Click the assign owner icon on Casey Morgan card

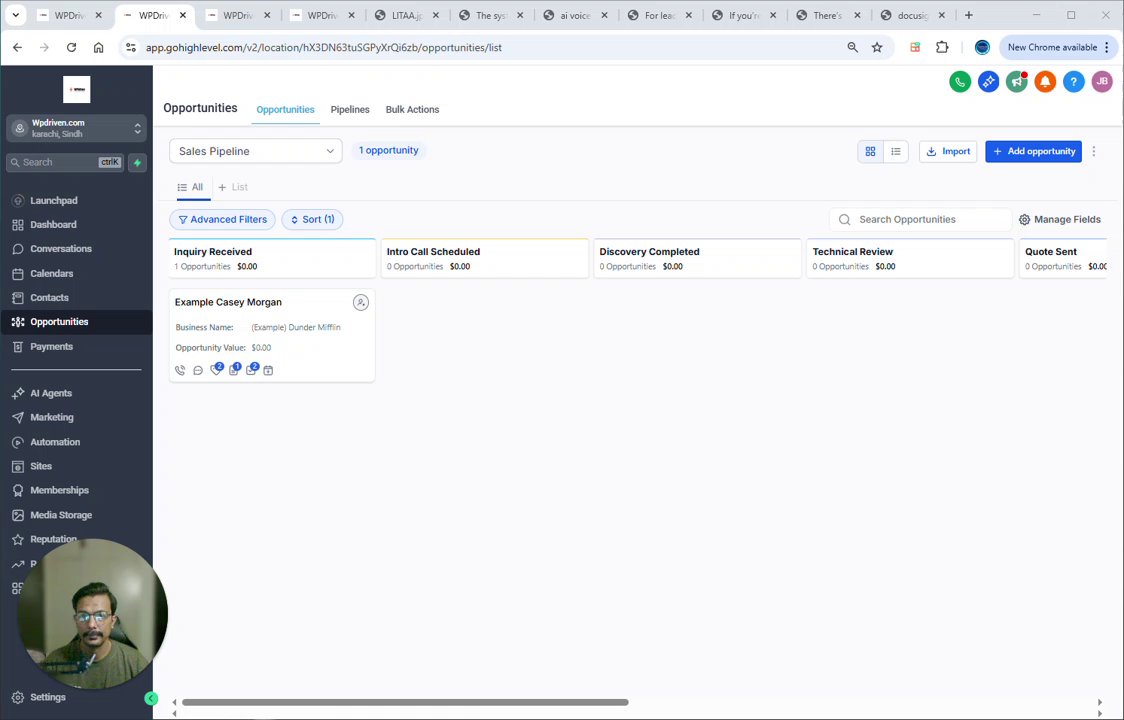click(x=361, y=303)
